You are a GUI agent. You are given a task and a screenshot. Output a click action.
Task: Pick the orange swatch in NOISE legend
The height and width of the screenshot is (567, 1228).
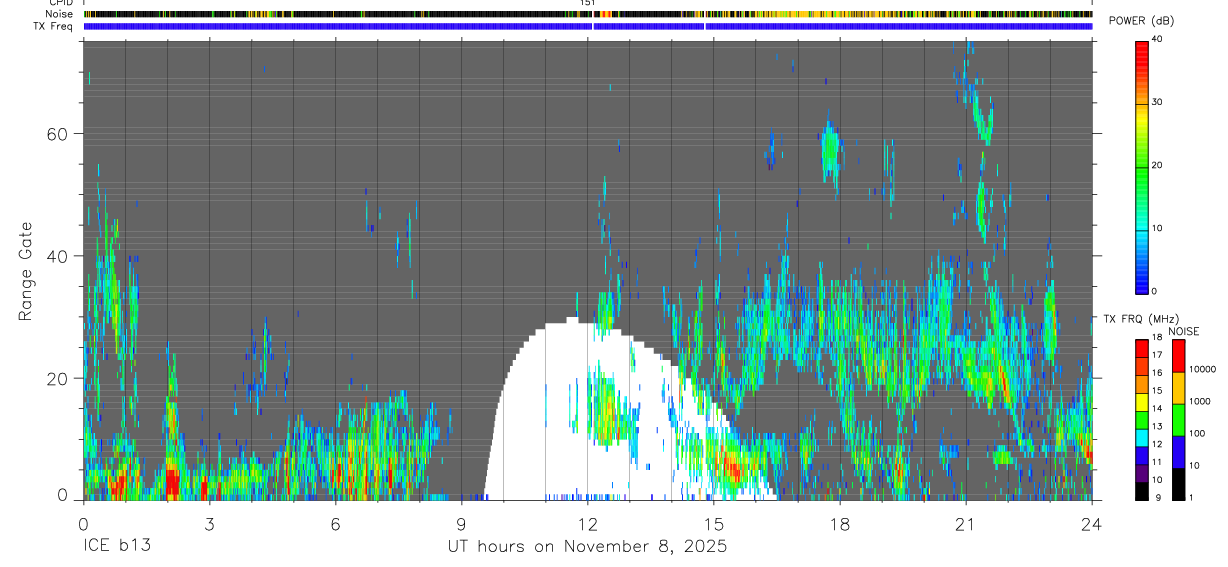point(1177,388)
